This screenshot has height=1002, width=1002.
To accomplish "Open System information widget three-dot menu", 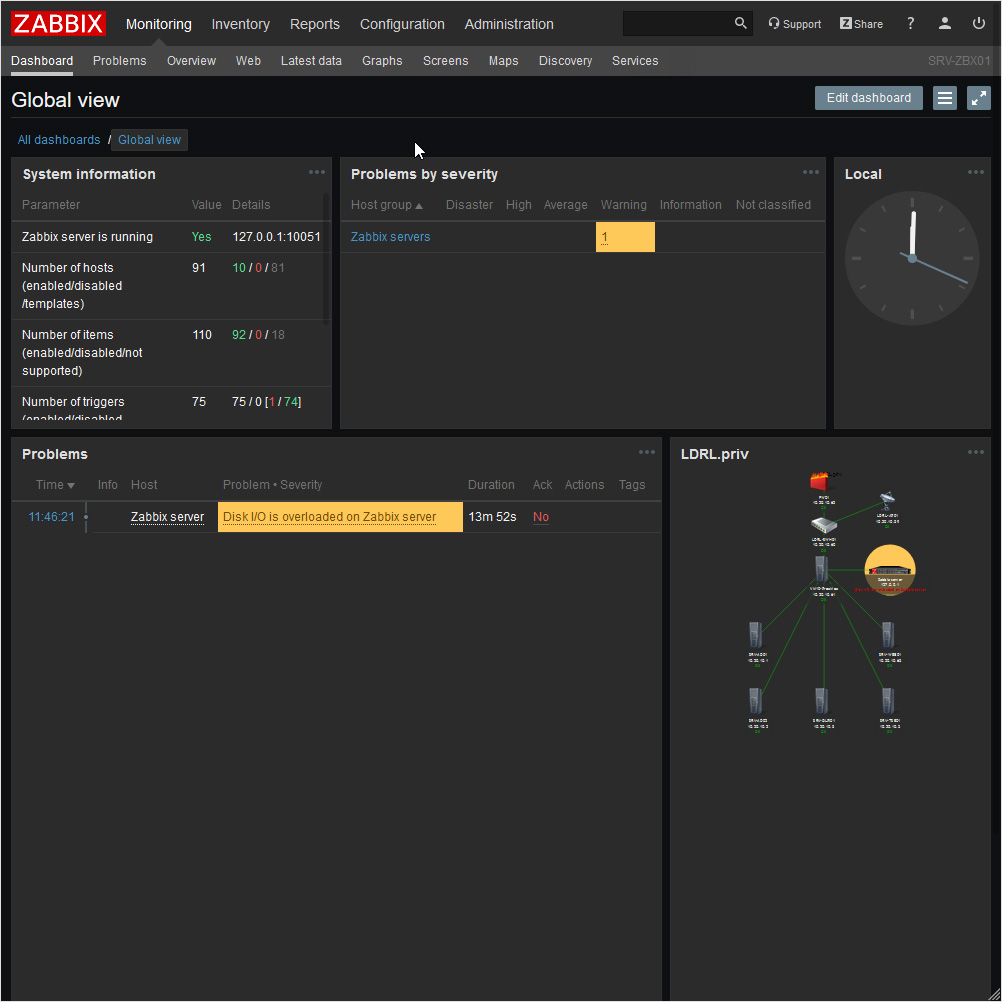I will point(317,172).
